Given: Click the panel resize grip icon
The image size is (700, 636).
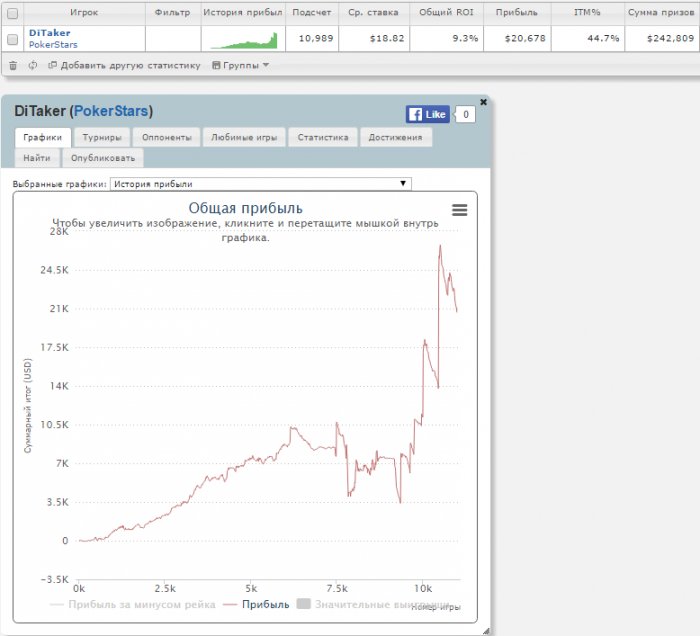Looking at the screenshot, I should [x=486, y=631].
